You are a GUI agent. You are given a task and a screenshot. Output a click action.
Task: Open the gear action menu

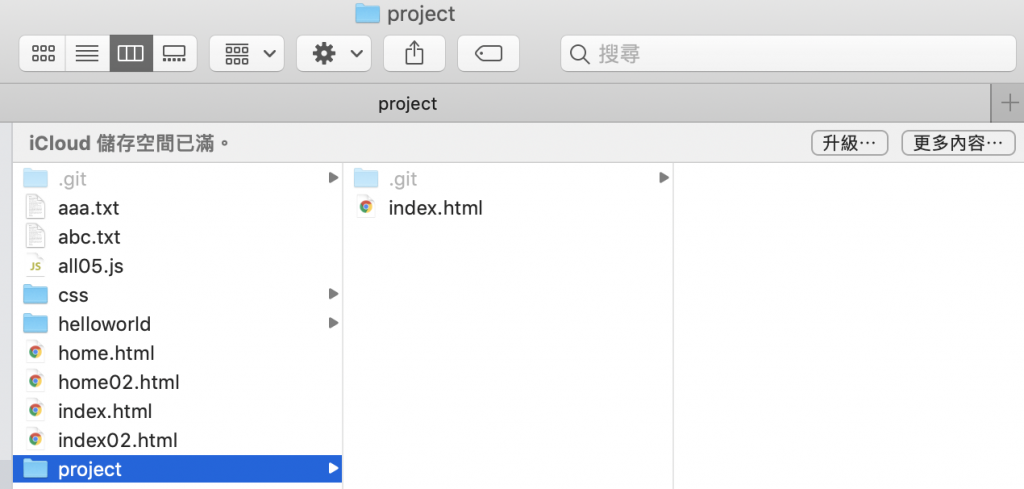click(x=334, y=54)
